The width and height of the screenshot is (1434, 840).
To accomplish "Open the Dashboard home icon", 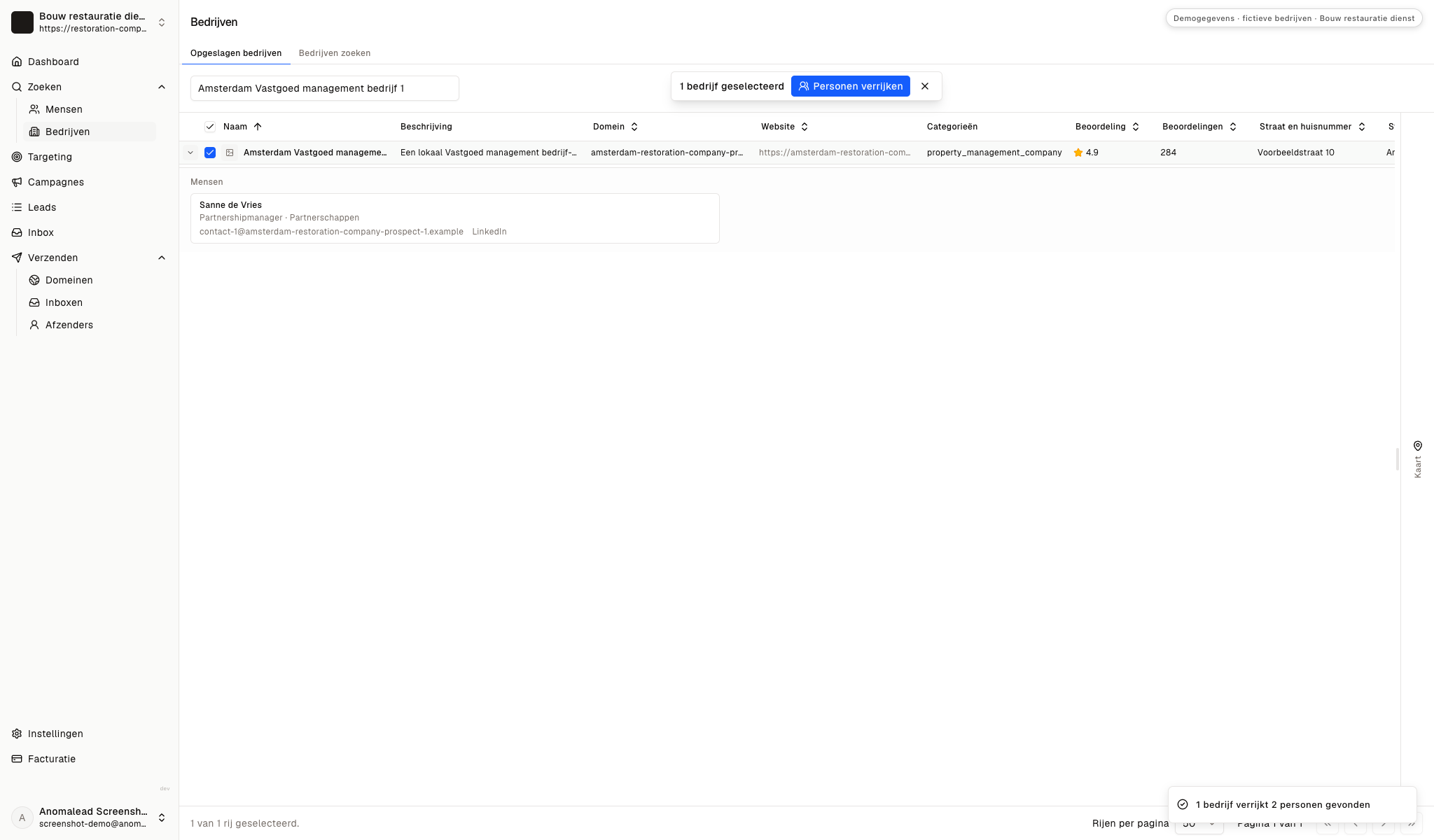I will (17, 62).
